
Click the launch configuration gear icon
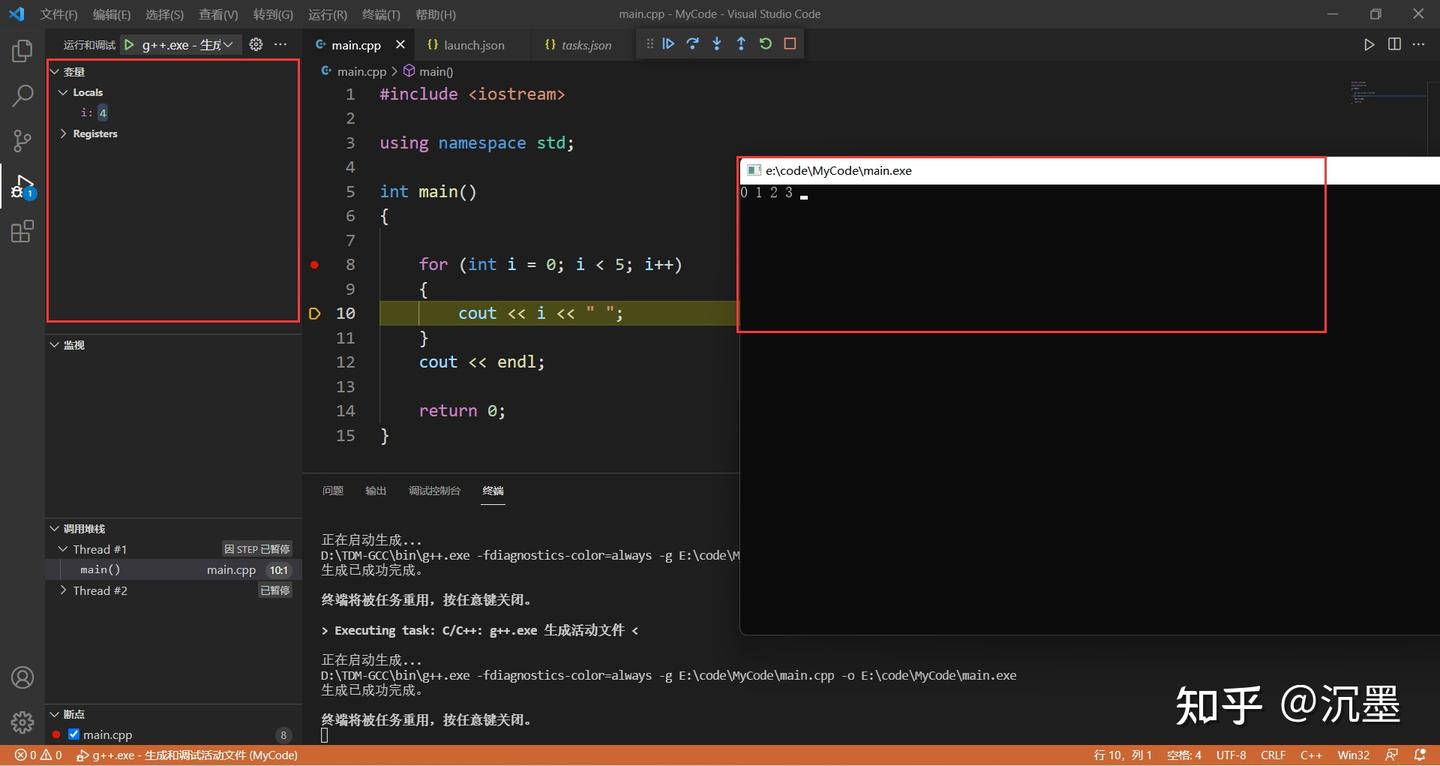(x=254, y=44)
